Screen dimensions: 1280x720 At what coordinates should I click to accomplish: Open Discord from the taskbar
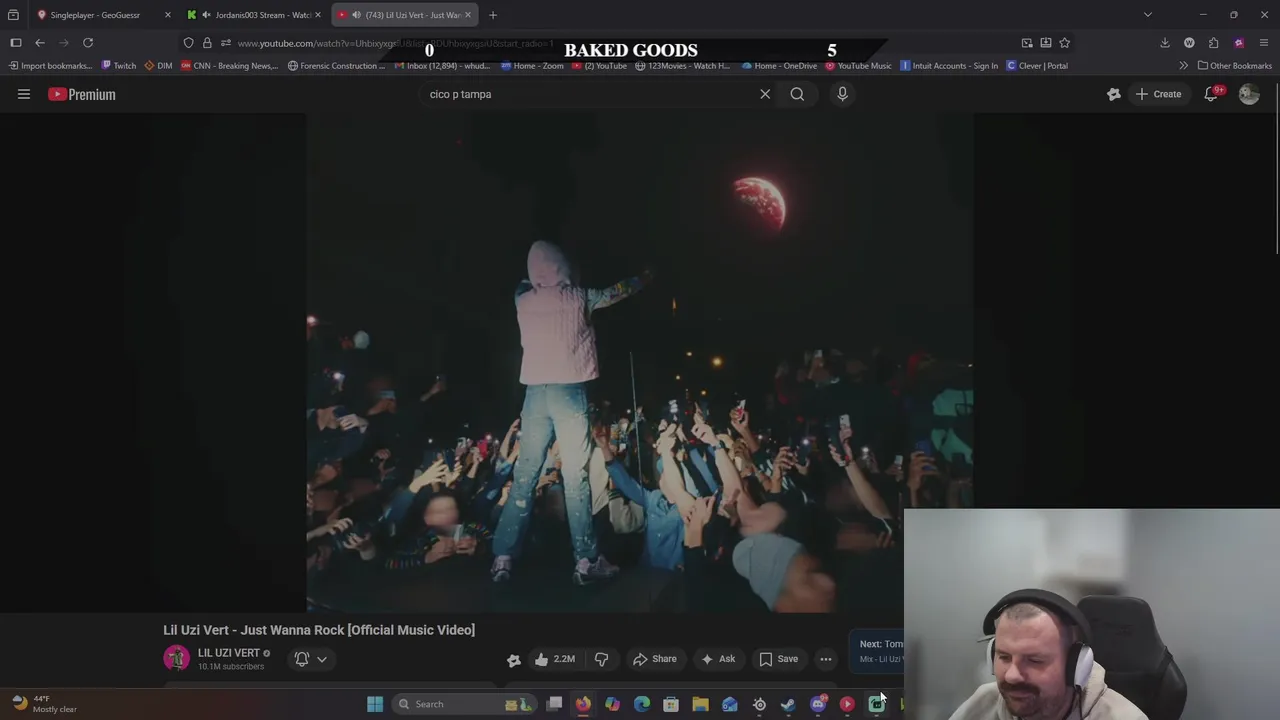pyautogui.click(x=818, y=704)
